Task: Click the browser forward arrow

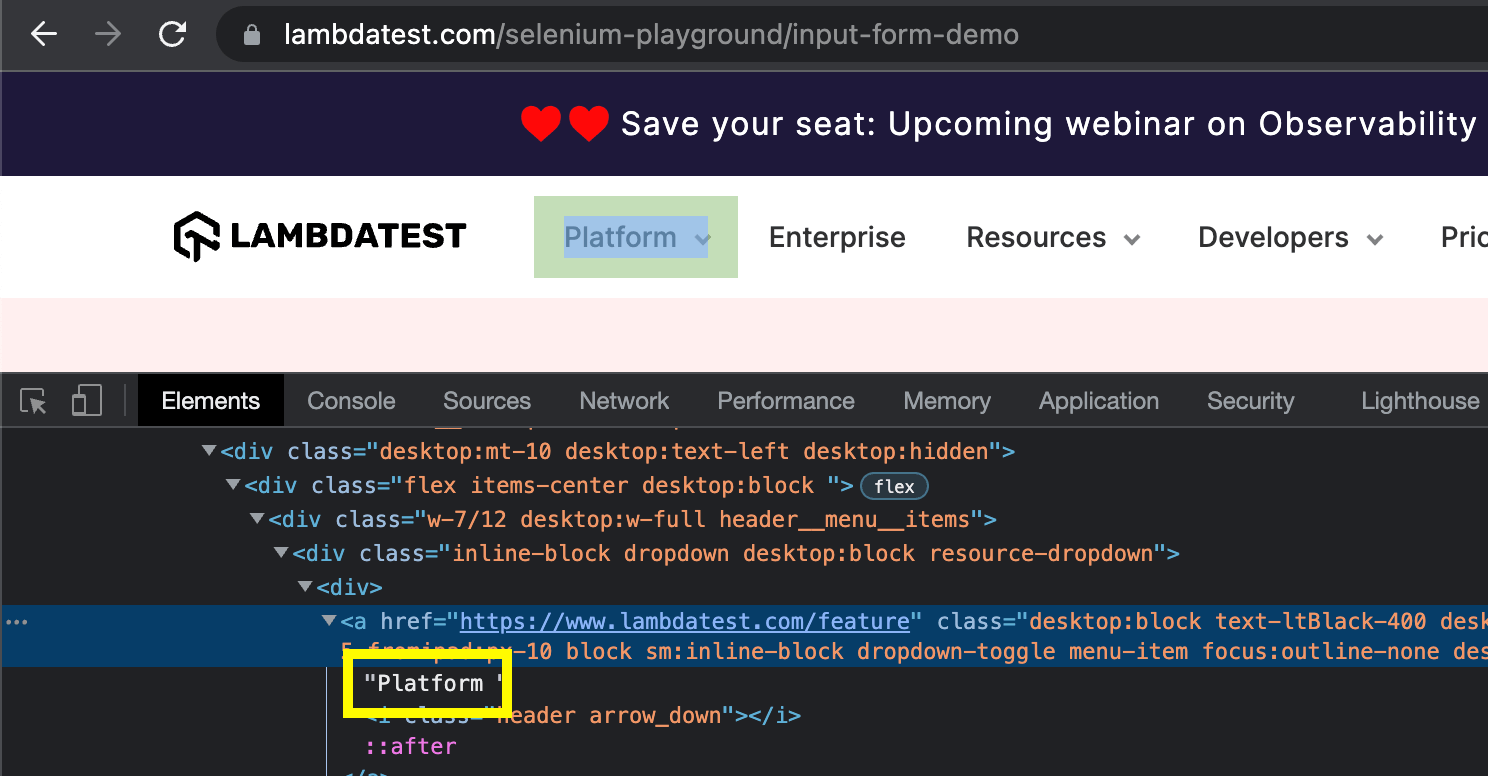Action: click(107, 33)
